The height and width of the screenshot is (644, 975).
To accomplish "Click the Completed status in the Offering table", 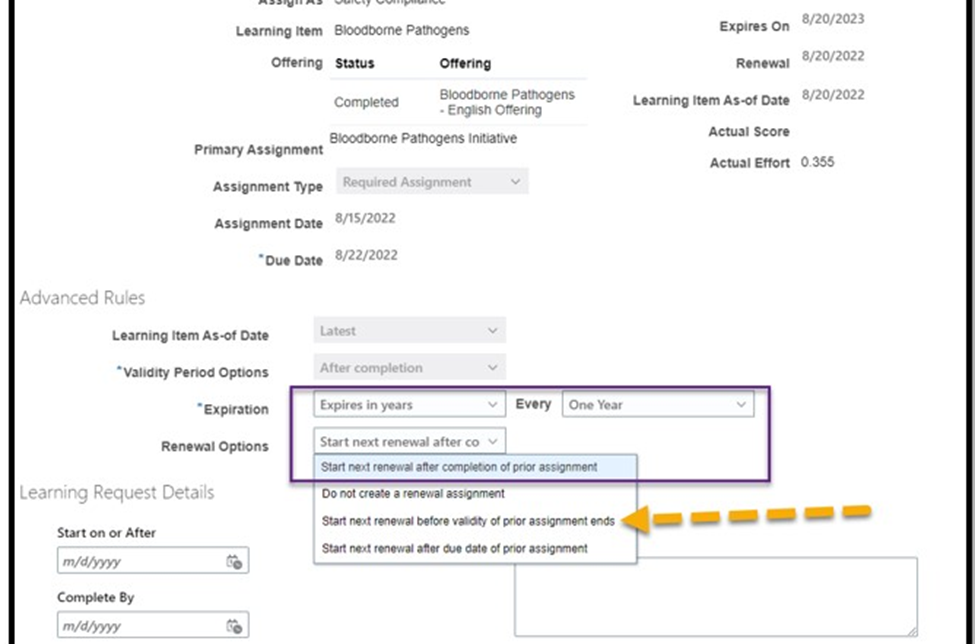I will tap(366, 101).
